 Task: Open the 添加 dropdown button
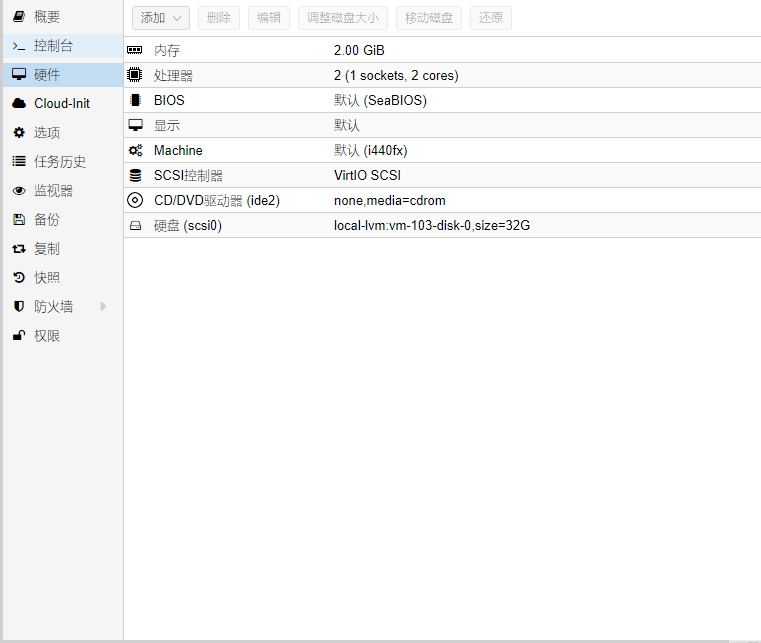coord(161,18)
